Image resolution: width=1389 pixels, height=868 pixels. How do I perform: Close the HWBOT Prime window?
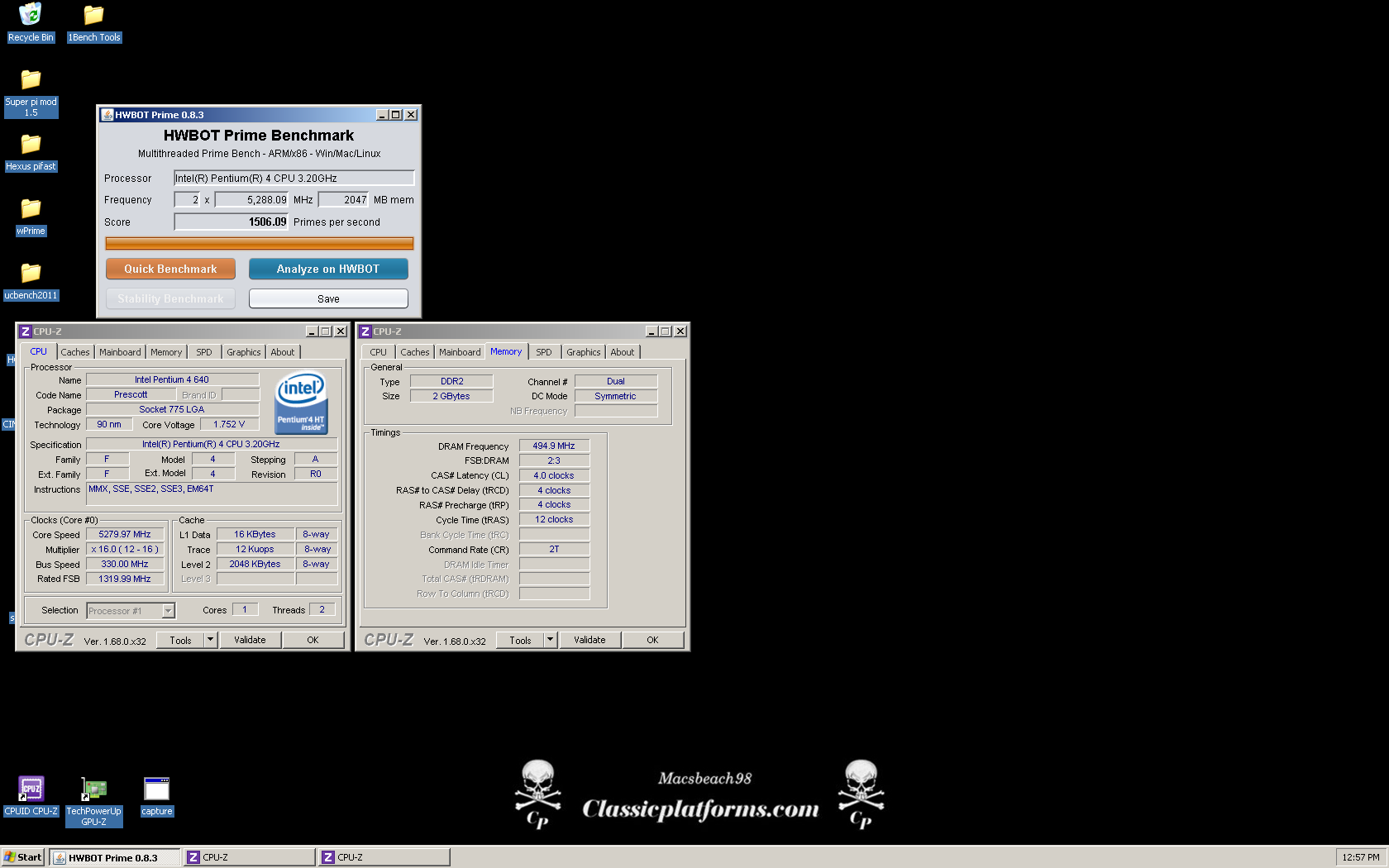[x=411, y=115]
